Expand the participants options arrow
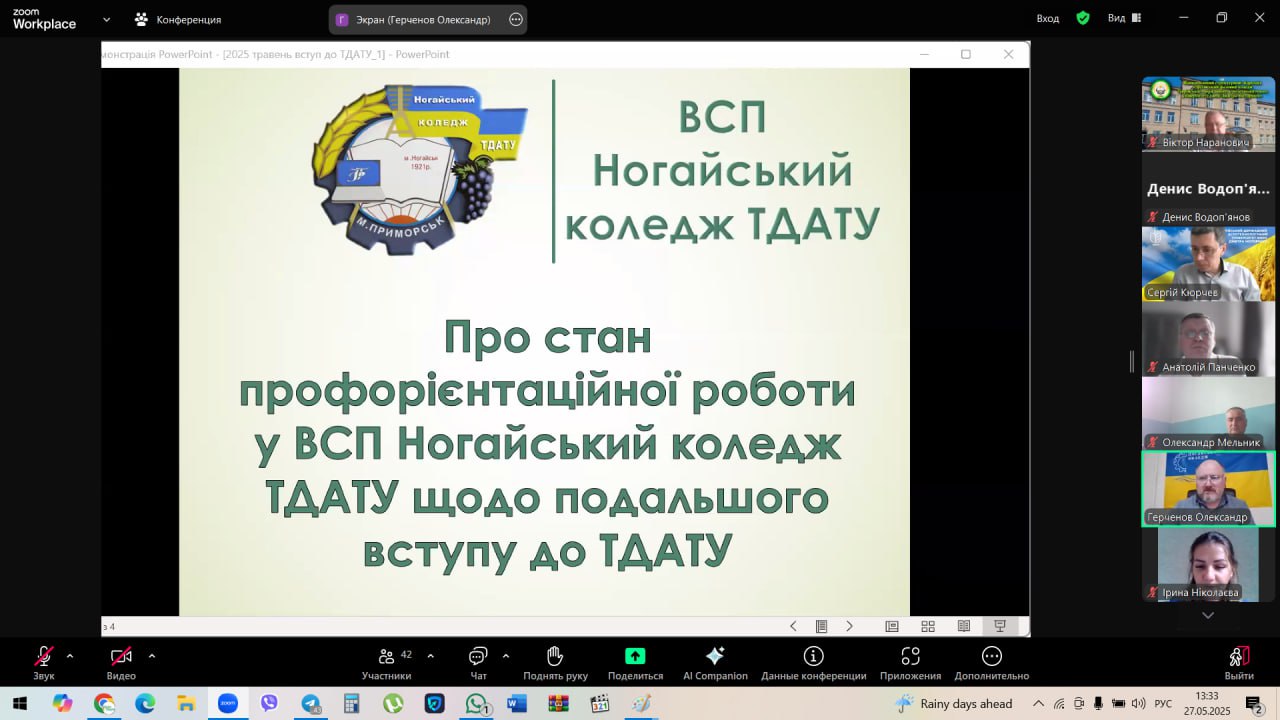The height and width of the screenshot is (720, 1280). tap(430, 656)
